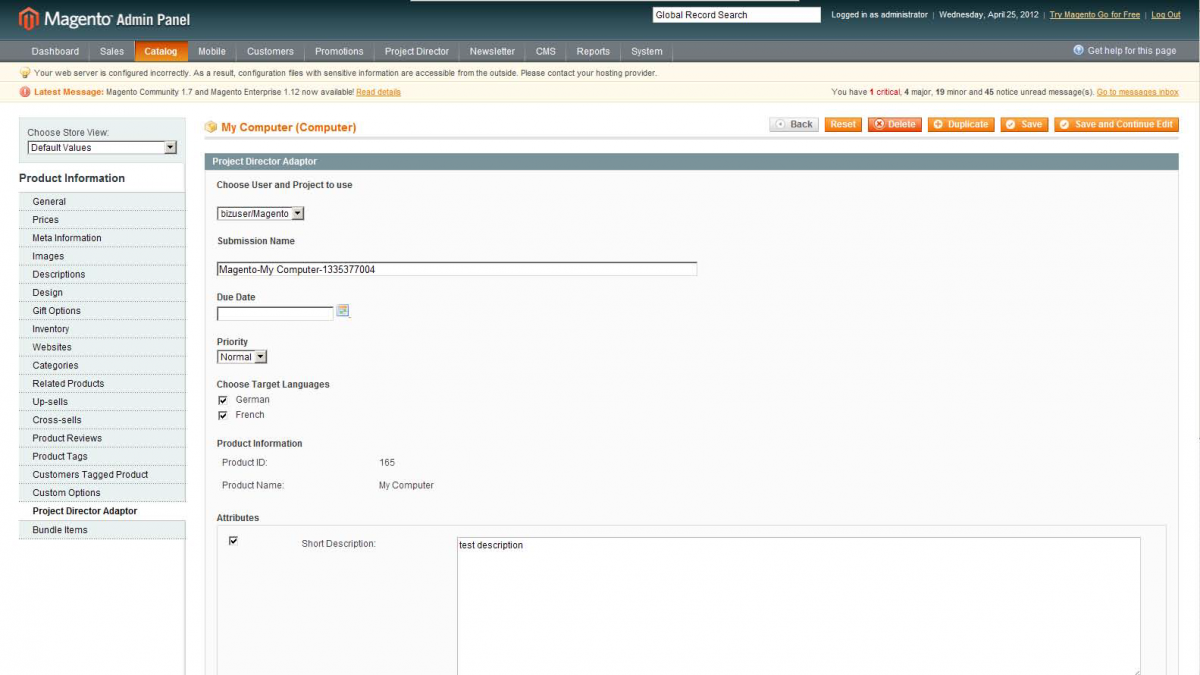Select the Descriptions tab
This screenshot has width=1200, height=675.
tap(102, 275)
